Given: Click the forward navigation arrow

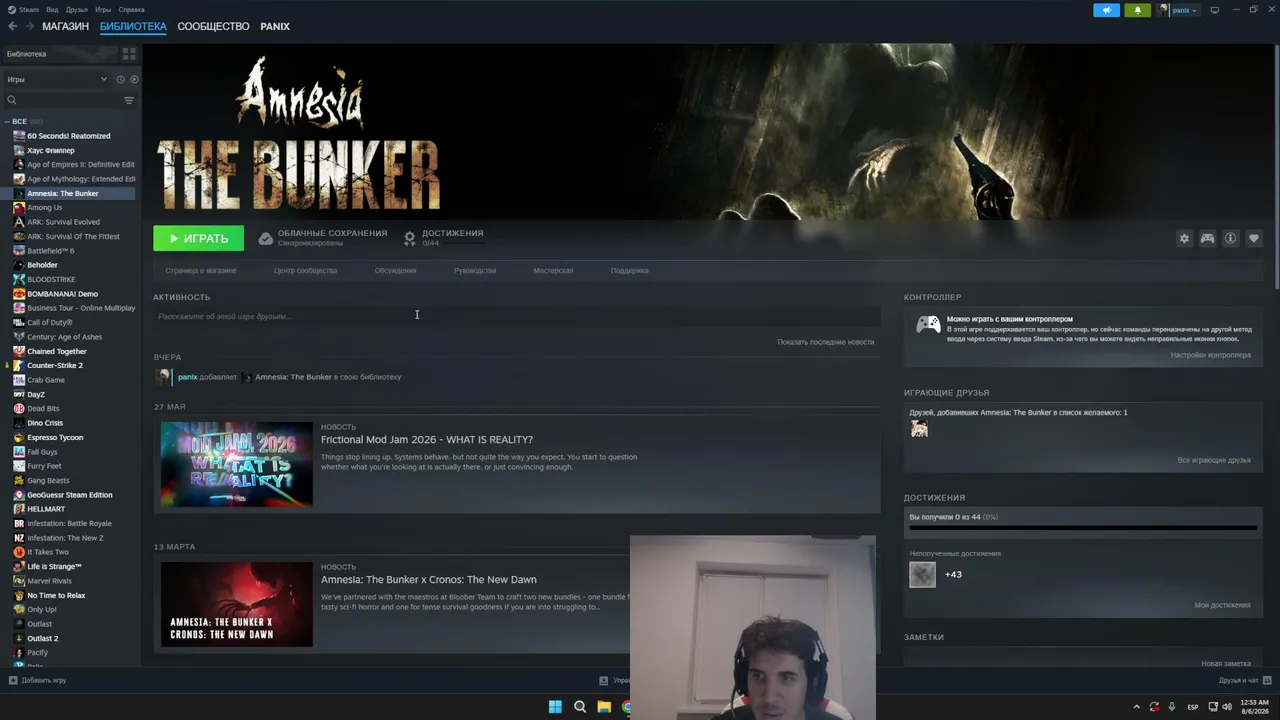Looking at the screenshot, I should pyautogui.click(x=28, y=26).
